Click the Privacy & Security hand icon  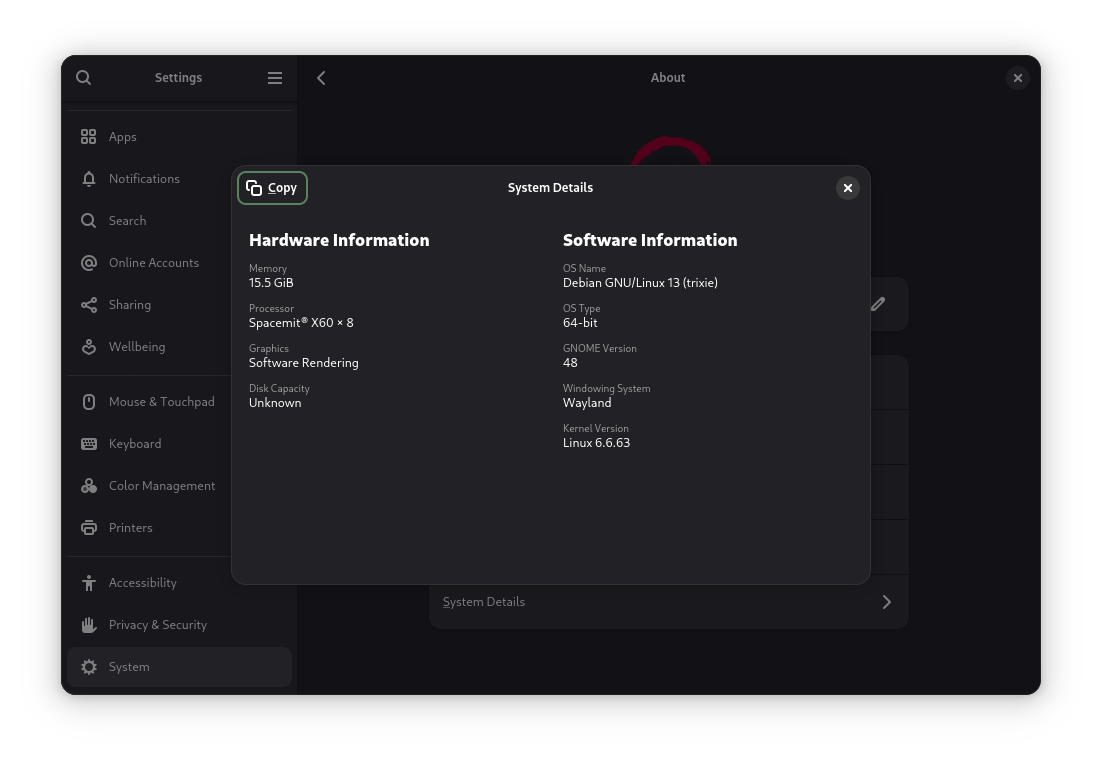[x=89, y=625]
